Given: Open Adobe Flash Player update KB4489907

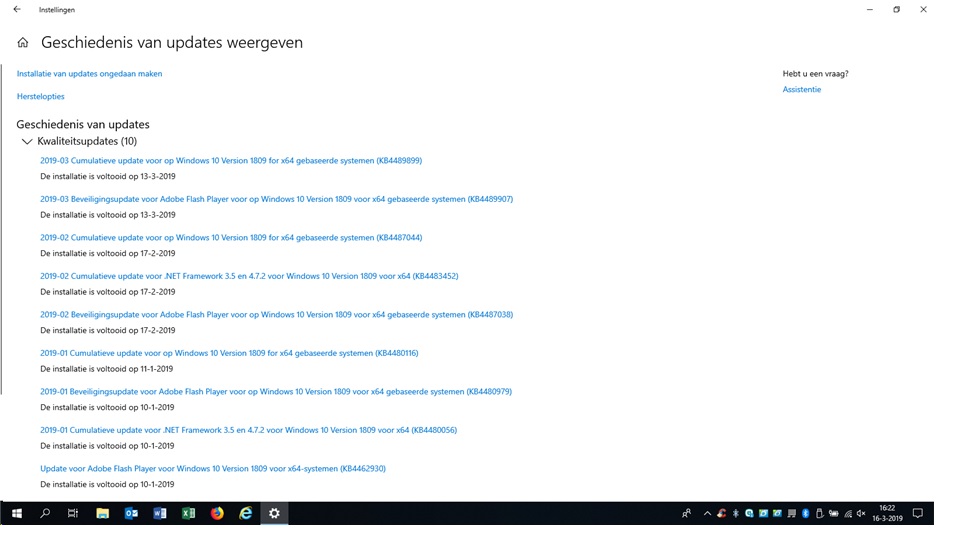Looking at the screenshot, I should point(277,199).
